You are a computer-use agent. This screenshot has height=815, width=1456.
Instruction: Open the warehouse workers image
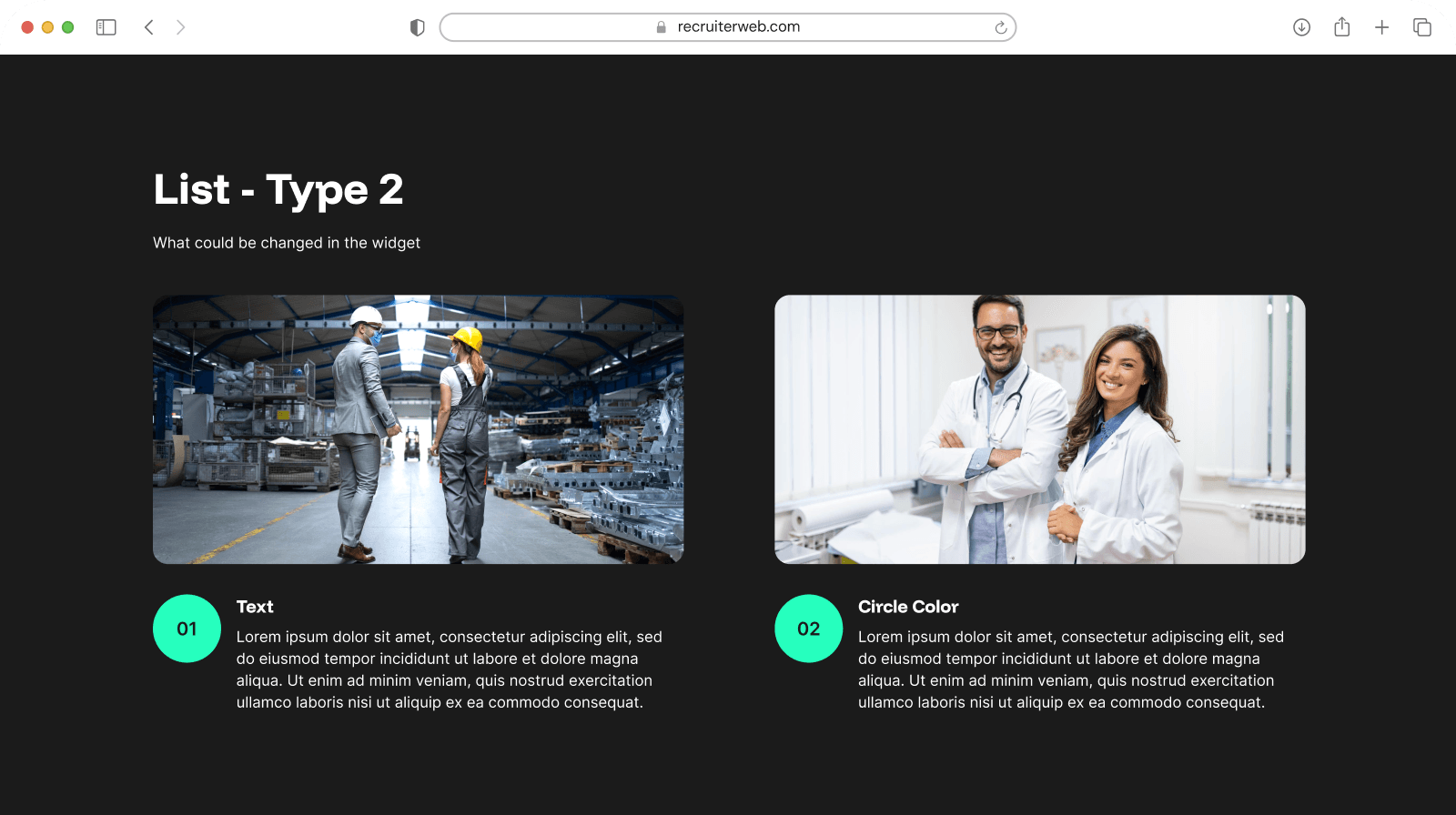418,429
